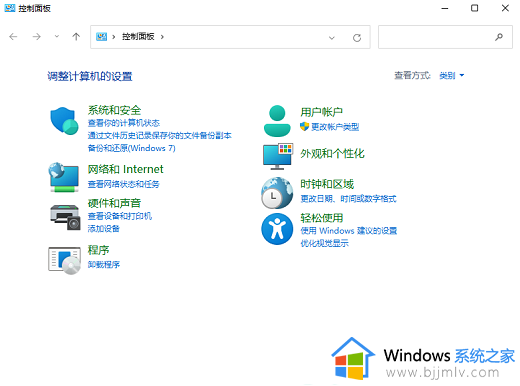Click the shield icon beside 更改帐户类型

304,127
